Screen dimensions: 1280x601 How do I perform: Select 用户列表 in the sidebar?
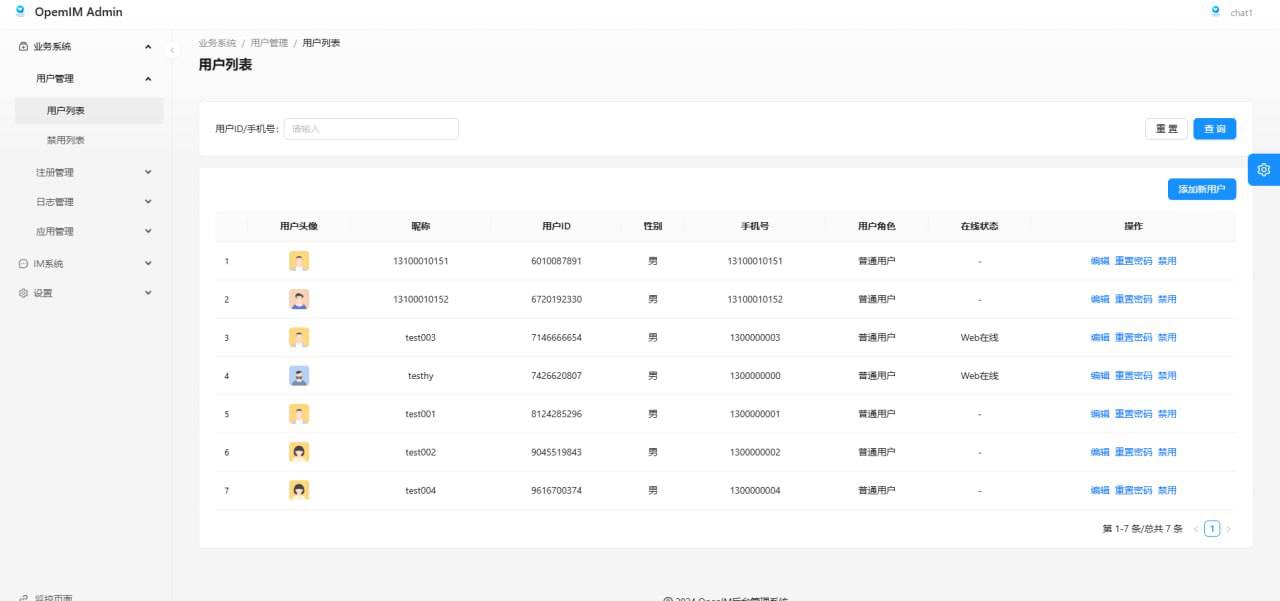click(x=66, y=111)
